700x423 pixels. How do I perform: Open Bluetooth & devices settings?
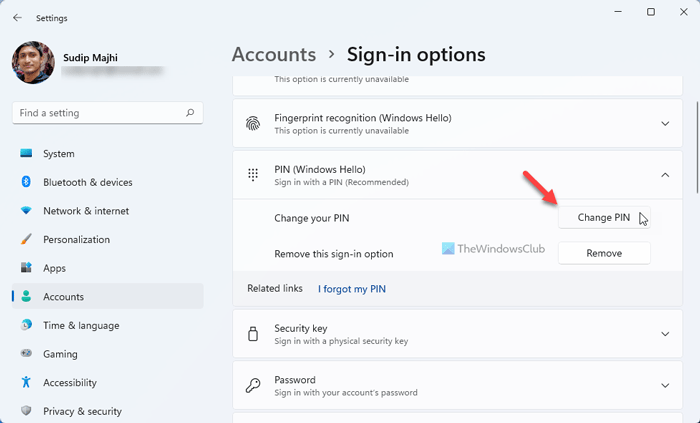coord(87,182)
